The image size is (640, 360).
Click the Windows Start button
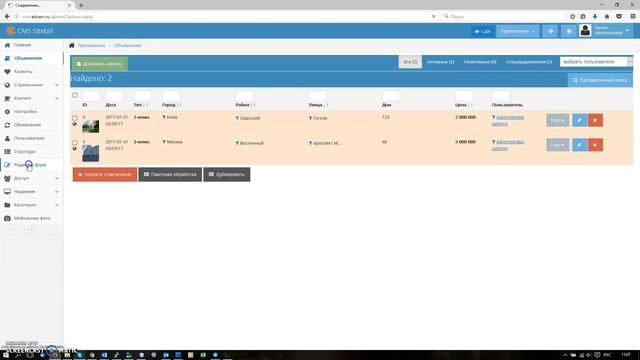[6, 355]
